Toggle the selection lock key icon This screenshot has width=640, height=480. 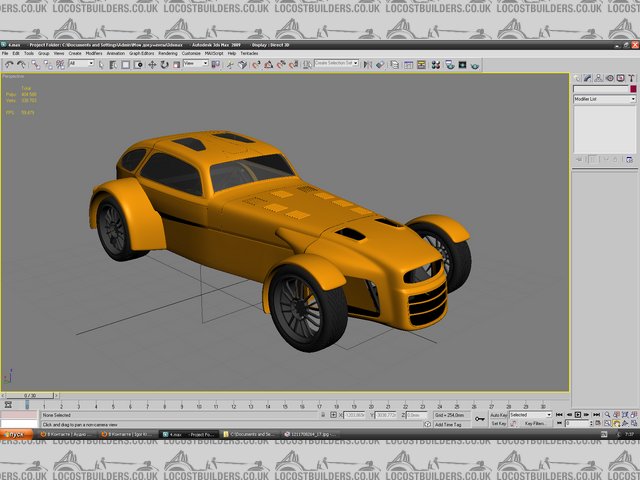[x=481, y=418]
